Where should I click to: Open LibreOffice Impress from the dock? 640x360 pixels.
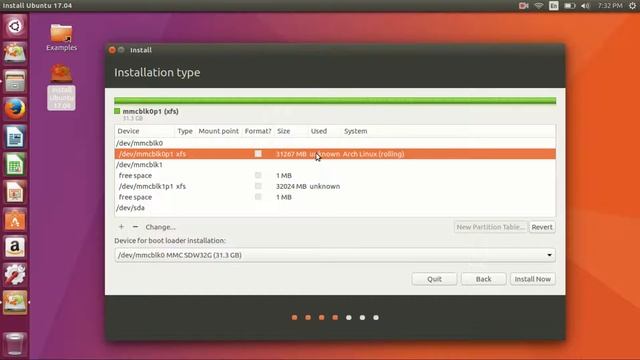pyautogui.click(x=15, y=192)
